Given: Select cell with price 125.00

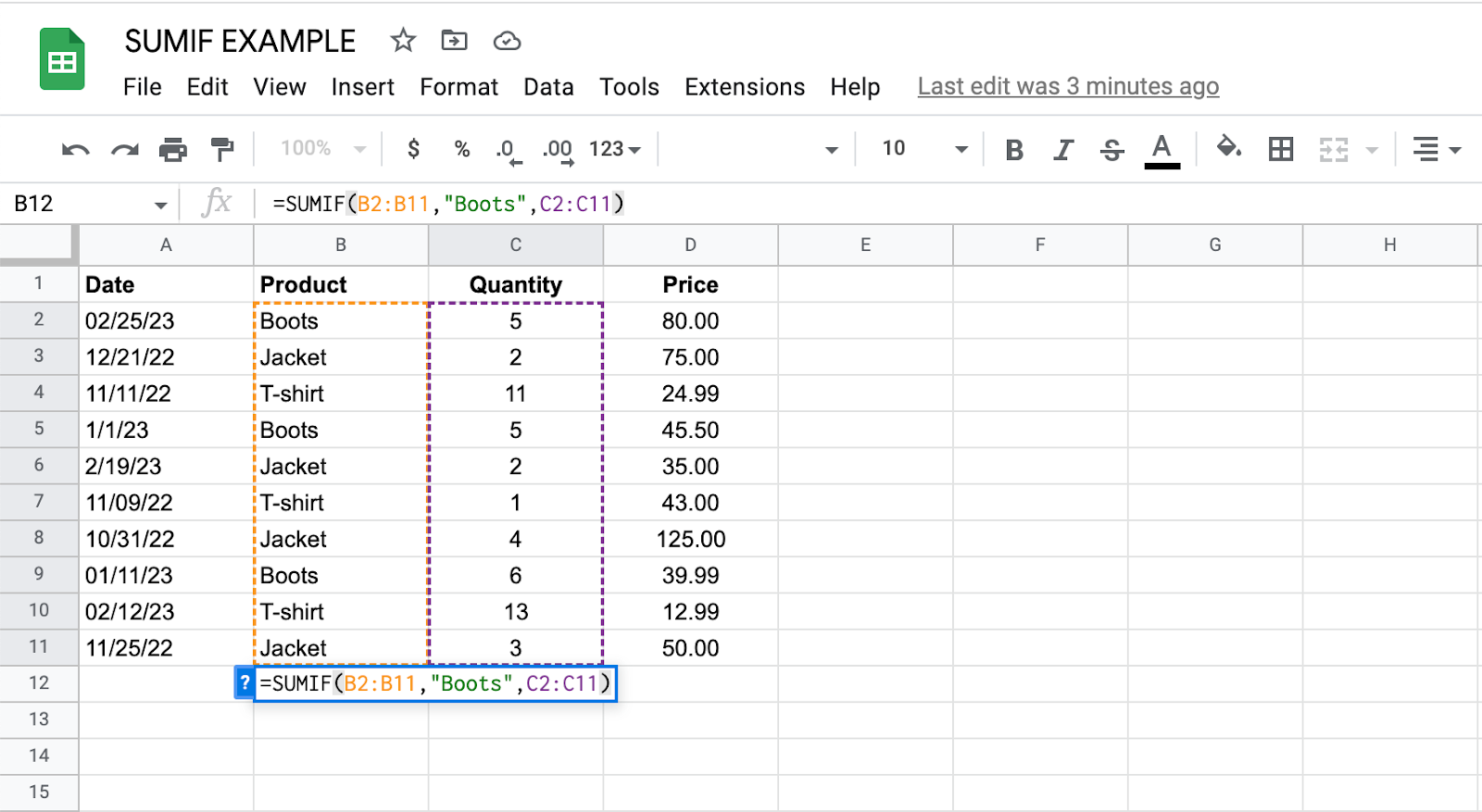Looking at the screenshot, I should tap(691, 539).
